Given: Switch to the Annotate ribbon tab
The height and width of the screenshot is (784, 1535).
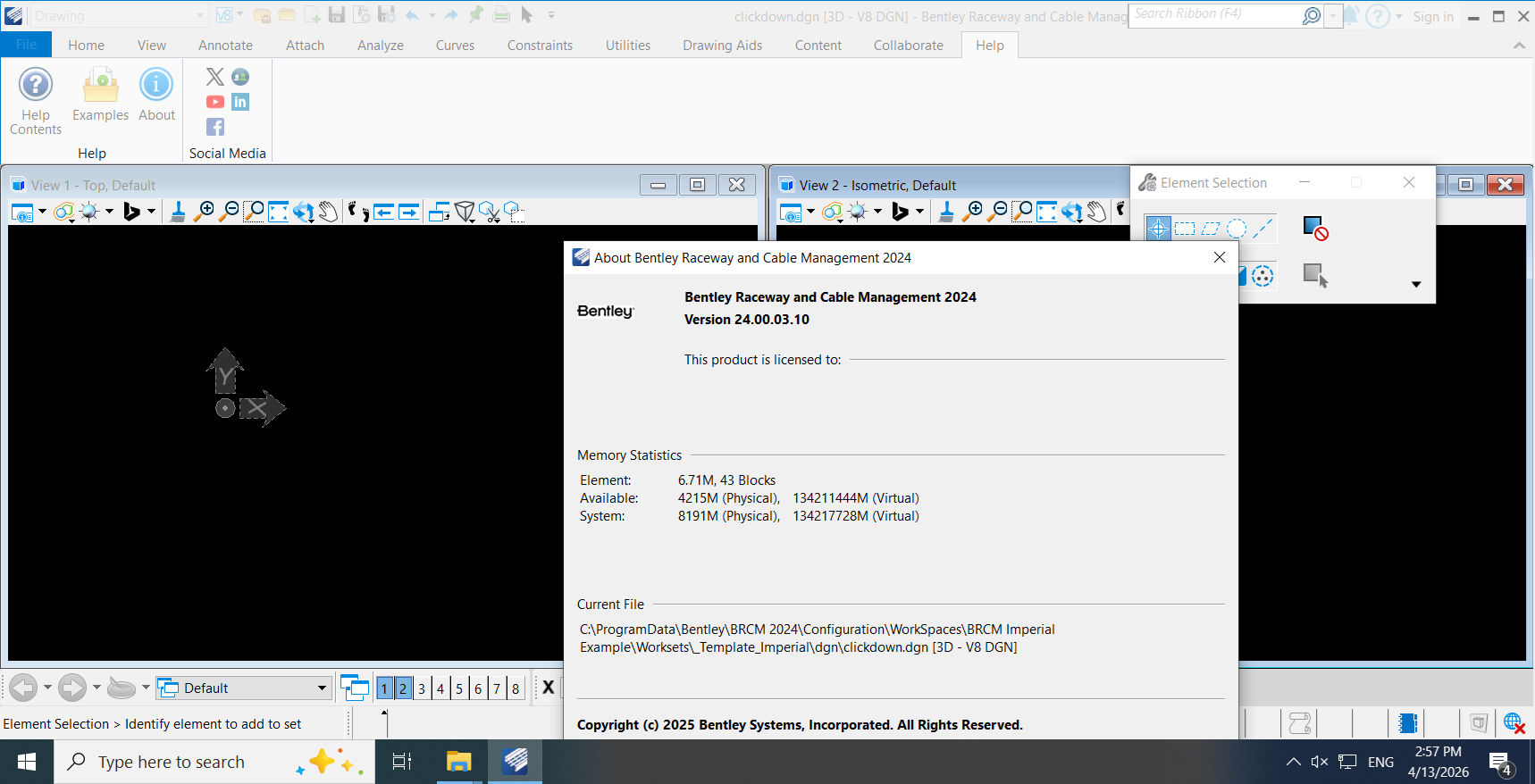Looking at the screenshot, I should pyautogui.click(x=225, y=46).
